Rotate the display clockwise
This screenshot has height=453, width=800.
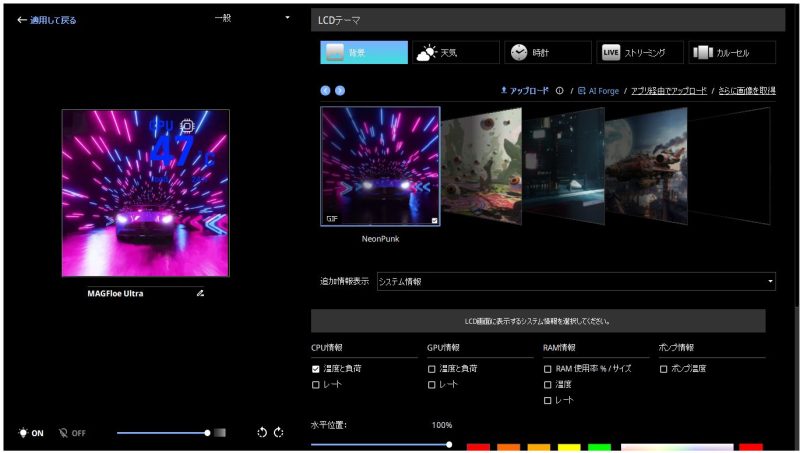[278, 433]
